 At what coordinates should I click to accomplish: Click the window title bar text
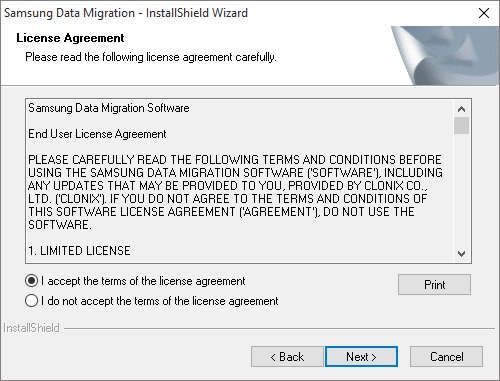tap(126, 13)
